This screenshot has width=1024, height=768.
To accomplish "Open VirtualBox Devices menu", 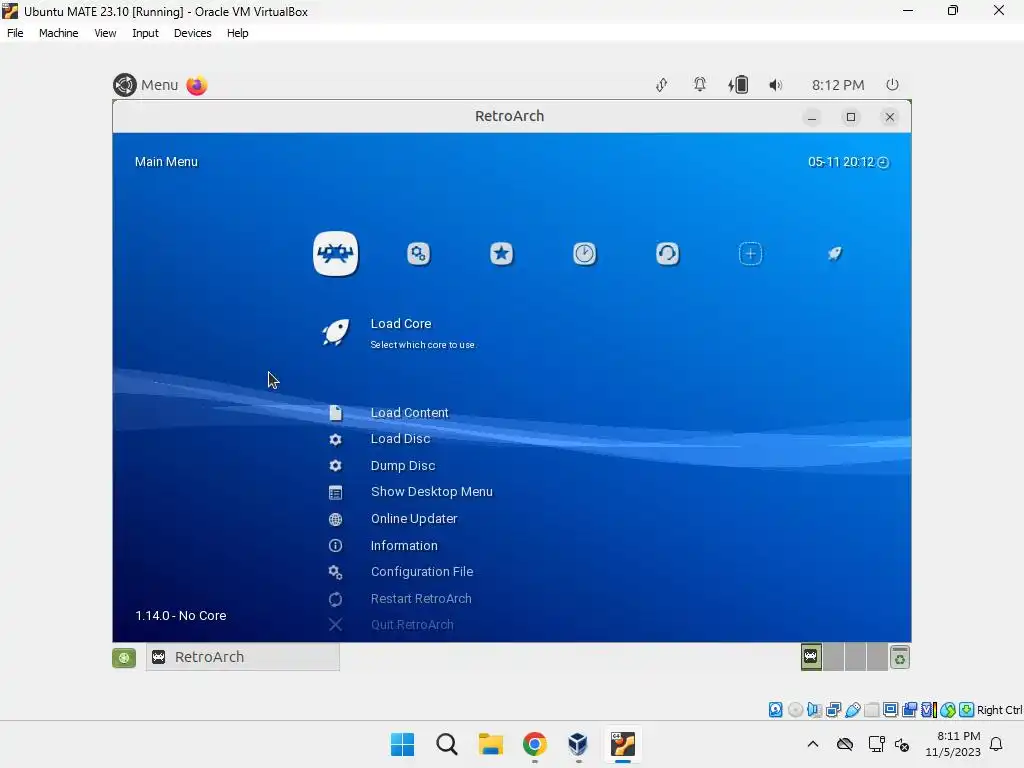I will point(192,33).
